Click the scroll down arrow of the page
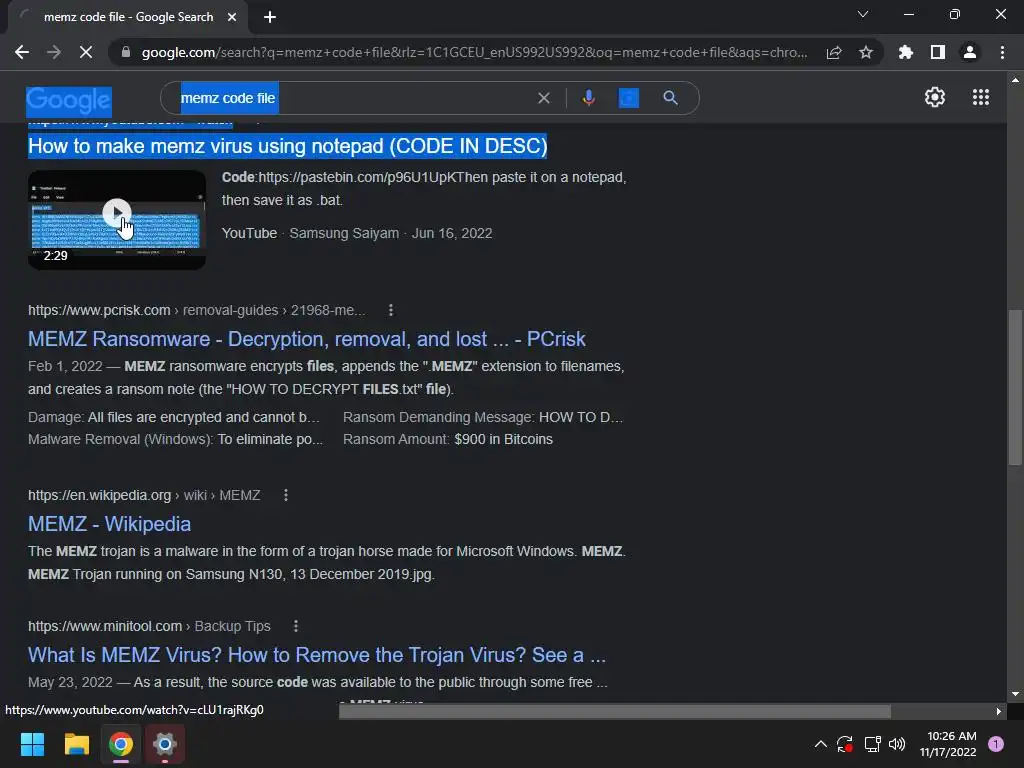The width and height of the screenshot is (1024, 768). coord(1014,694)
